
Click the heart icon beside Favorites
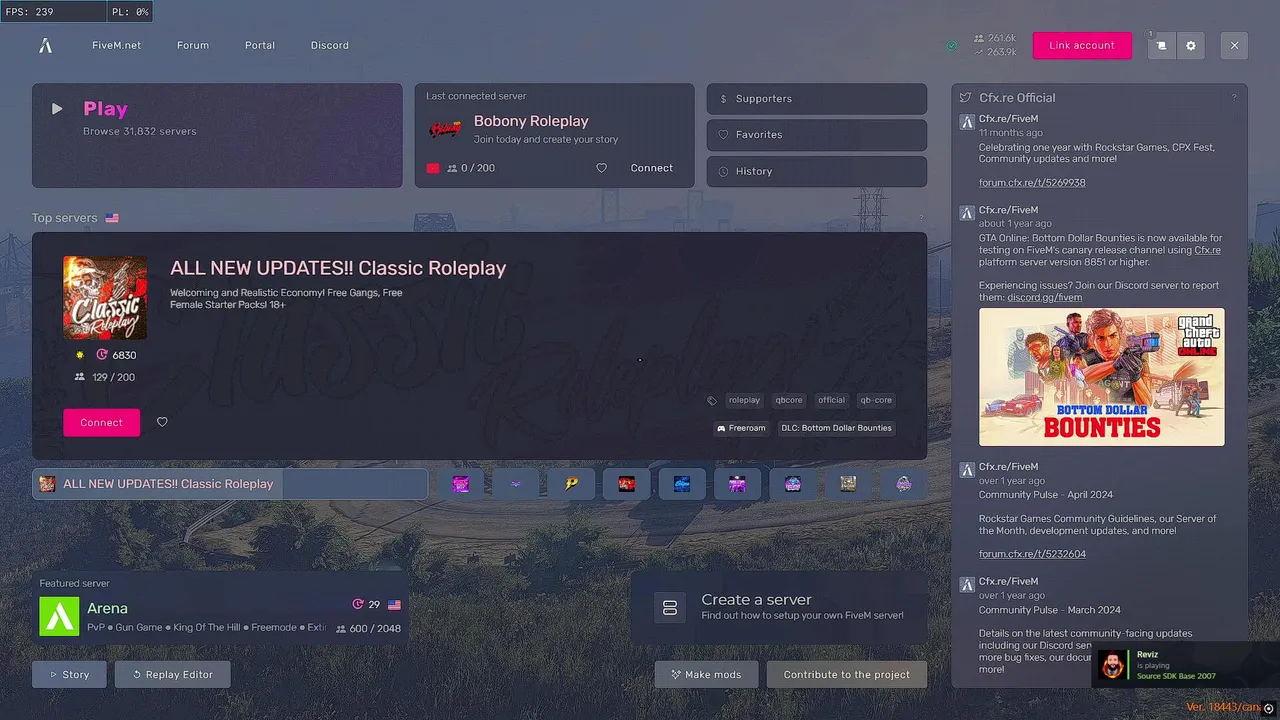[723, 135]
